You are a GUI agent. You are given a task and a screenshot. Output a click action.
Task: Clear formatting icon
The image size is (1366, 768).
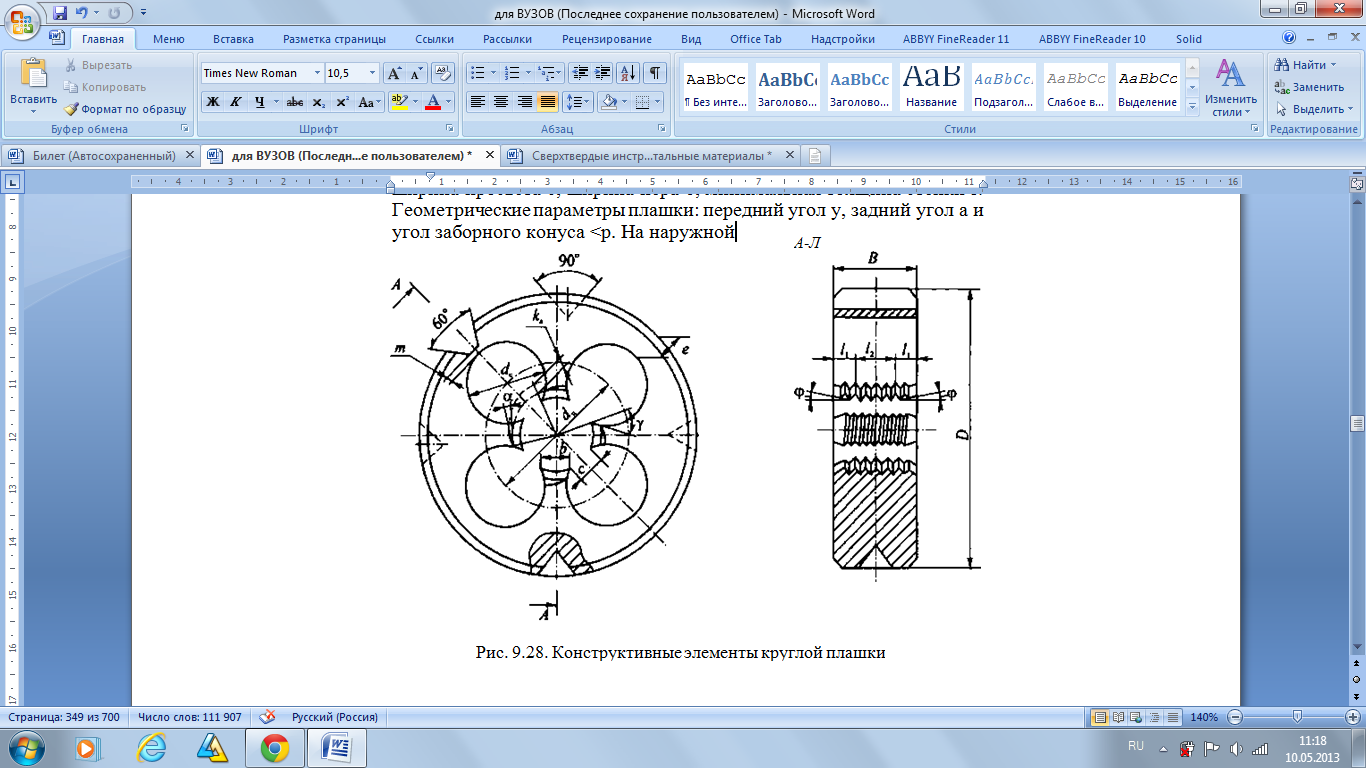point(444,73)
